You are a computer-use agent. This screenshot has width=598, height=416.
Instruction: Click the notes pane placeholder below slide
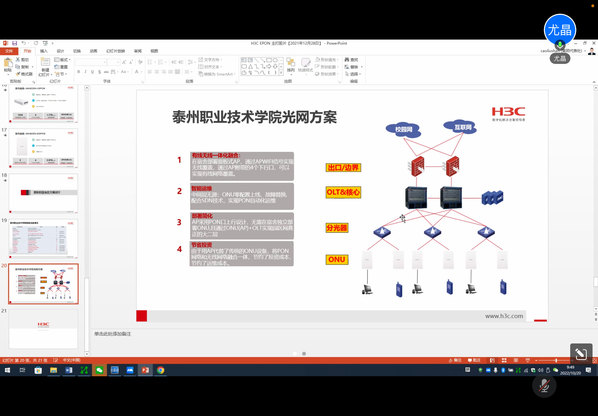point(113,334)
